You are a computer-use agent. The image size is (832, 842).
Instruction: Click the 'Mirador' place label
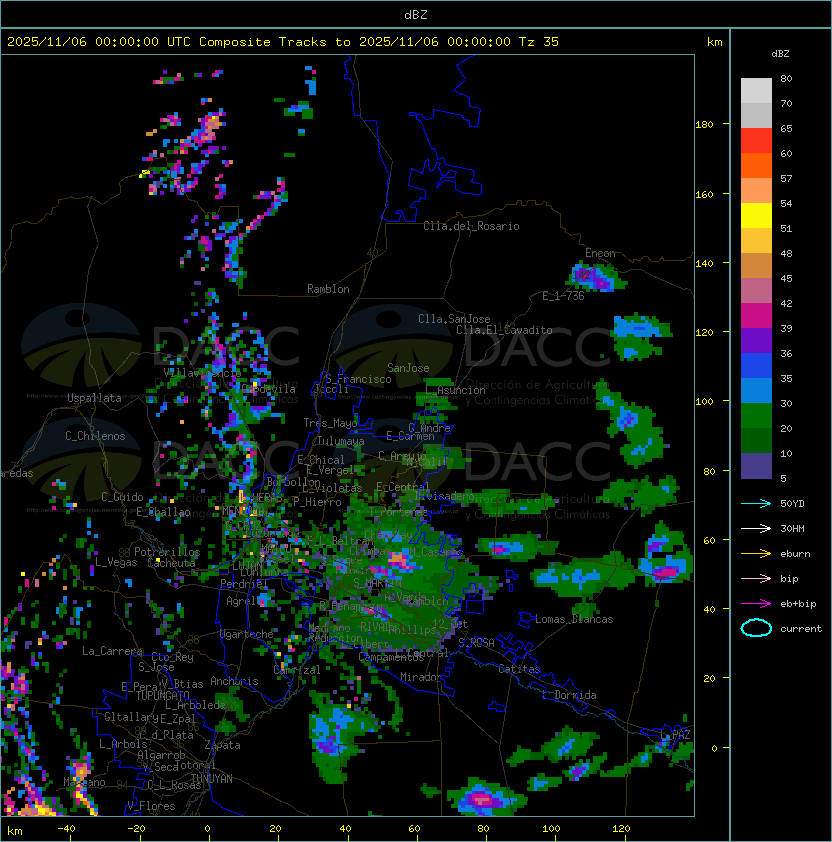421,677
